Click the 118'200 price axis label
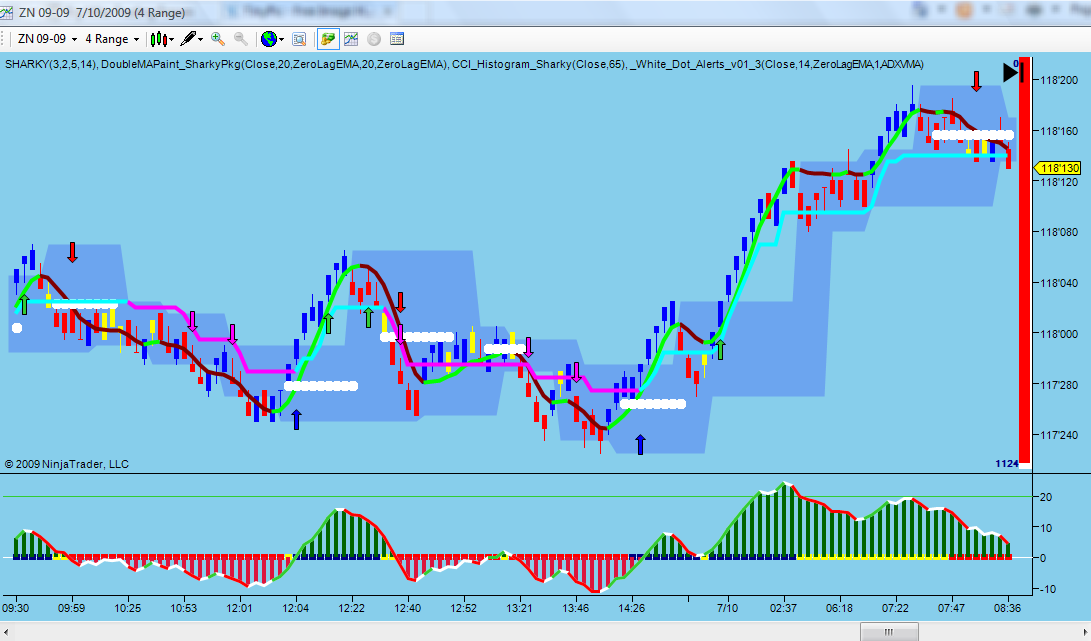 click(1059, 81)
